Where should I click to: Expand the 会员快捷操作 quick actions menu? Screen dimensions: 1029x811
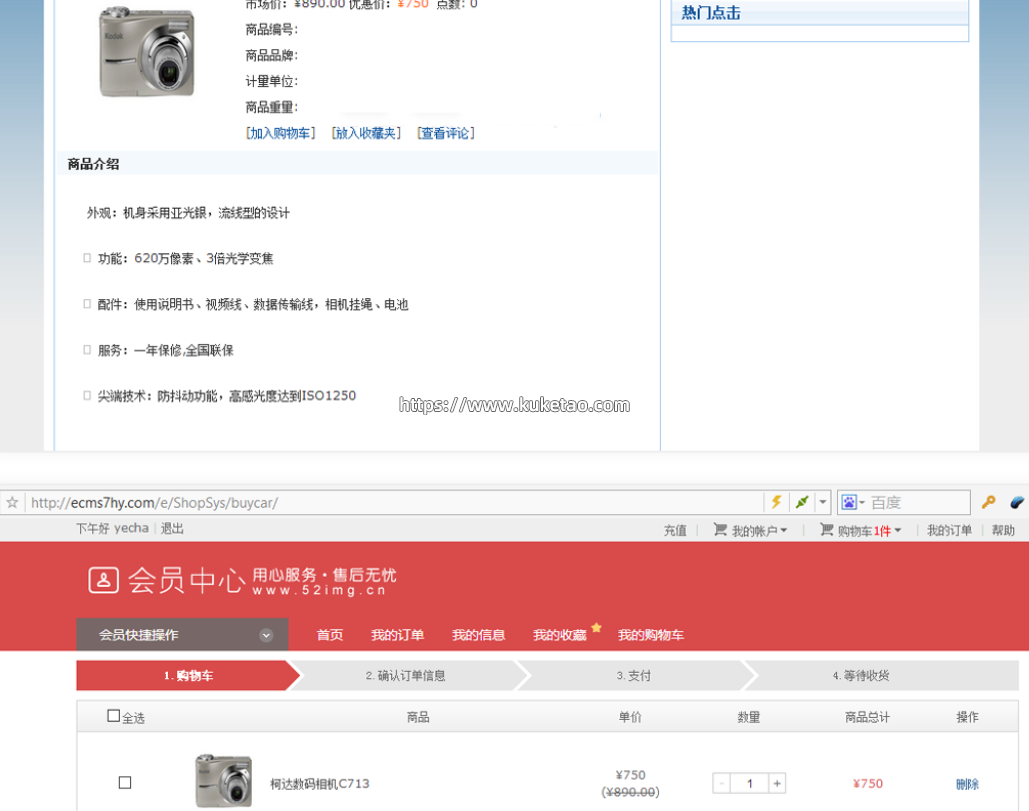(182, 634)
